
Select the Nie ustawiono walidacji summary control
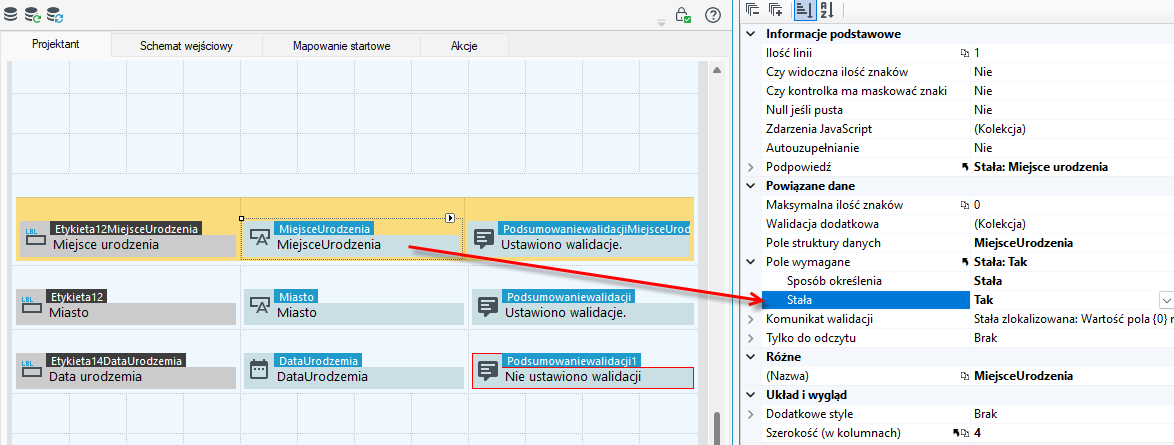coord(583,370)
